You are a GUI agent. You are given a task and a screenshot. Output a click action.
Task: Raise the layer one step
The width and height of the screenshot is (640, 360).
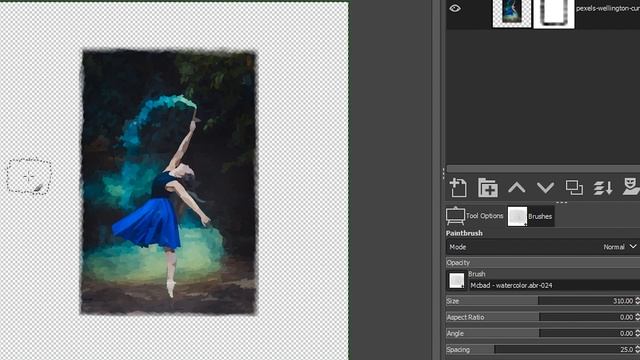coord(516,188)
